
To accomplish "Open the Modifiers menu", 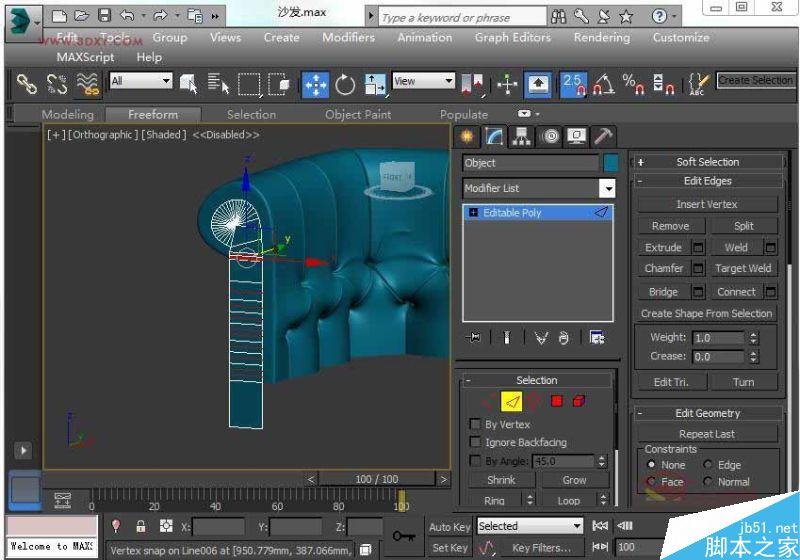I will pyautogui.click(x=347, y=37).
